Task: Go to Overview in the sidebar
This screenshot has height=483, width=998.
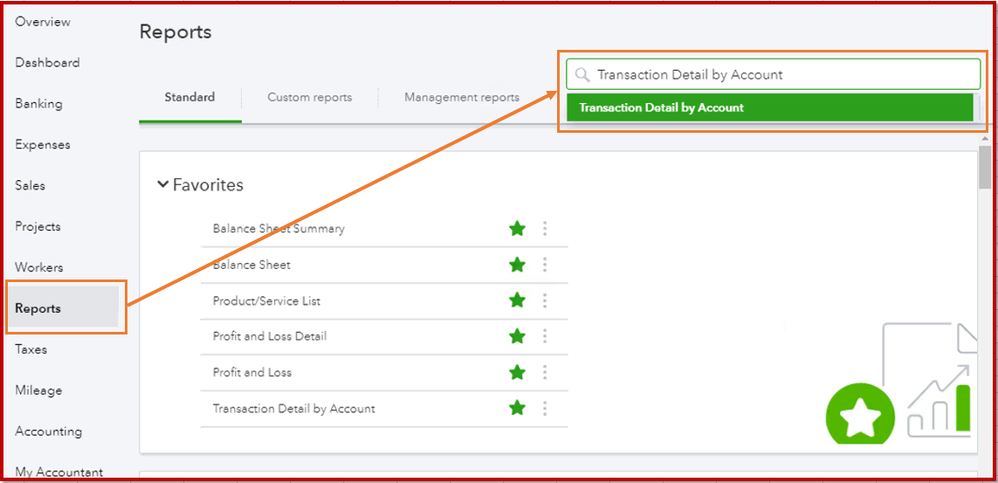Action: (43, 22)
